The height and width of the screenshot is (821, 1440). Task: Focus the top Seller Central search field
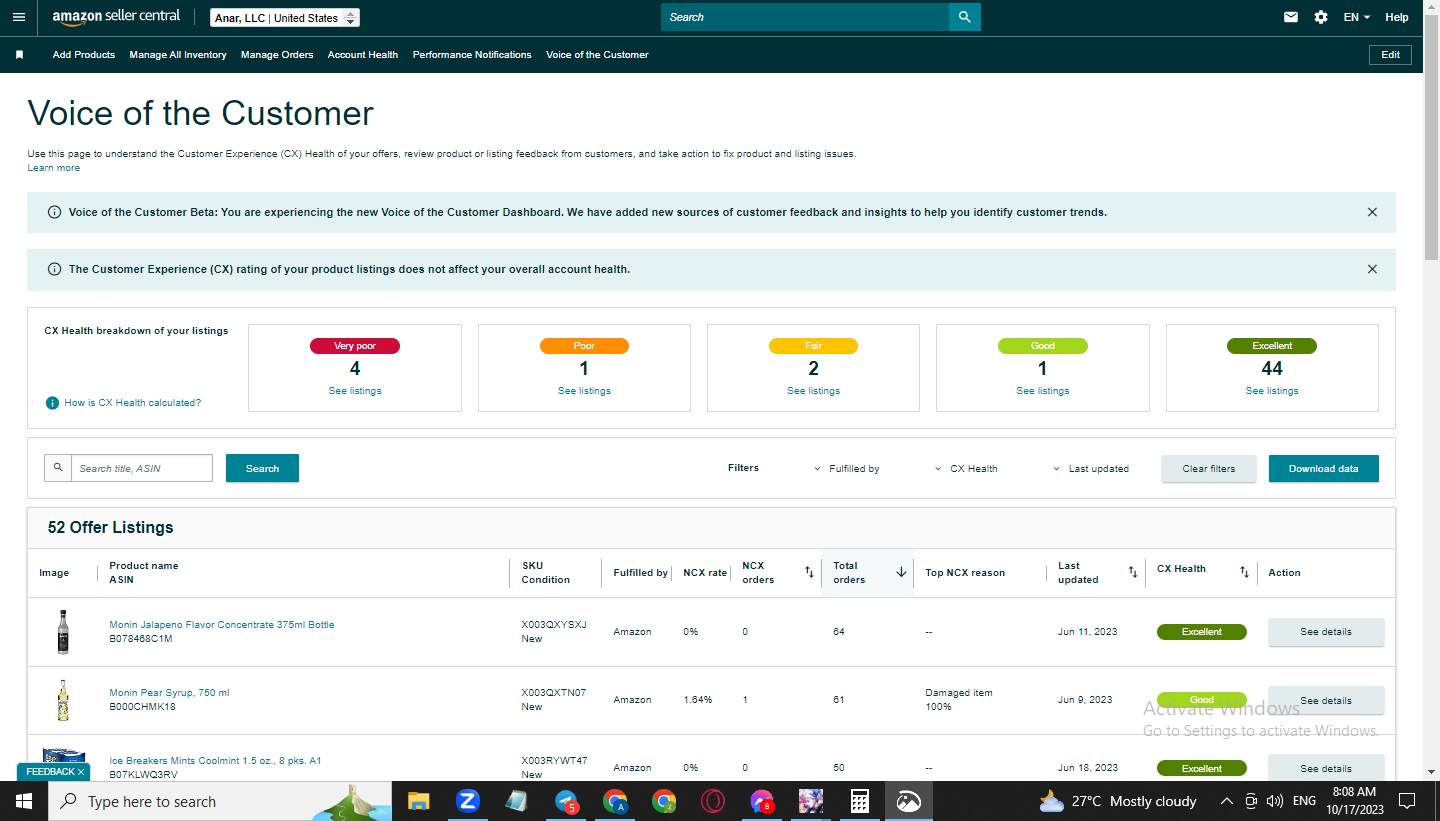pos(805,17)
